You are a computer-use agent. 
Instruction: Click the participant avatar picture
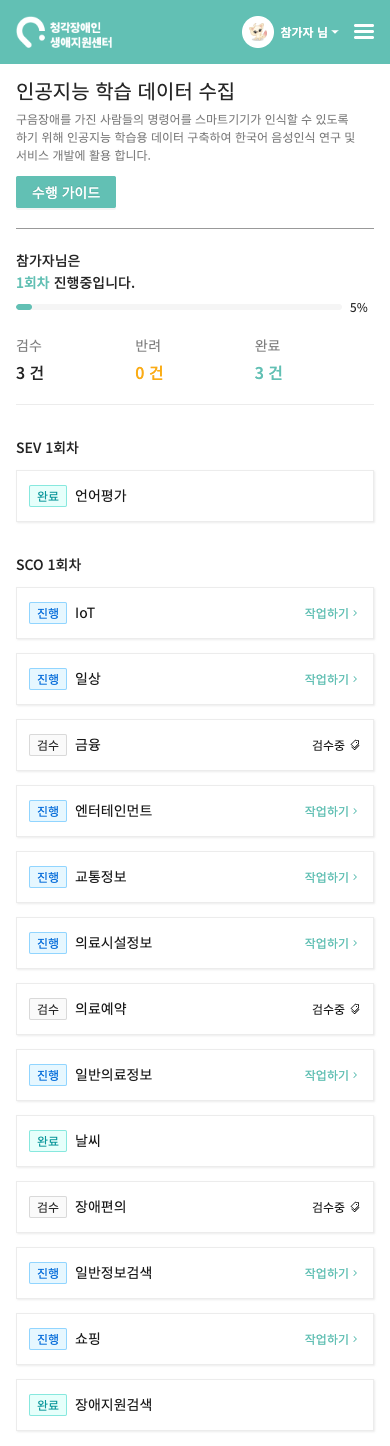click(258, 32)
